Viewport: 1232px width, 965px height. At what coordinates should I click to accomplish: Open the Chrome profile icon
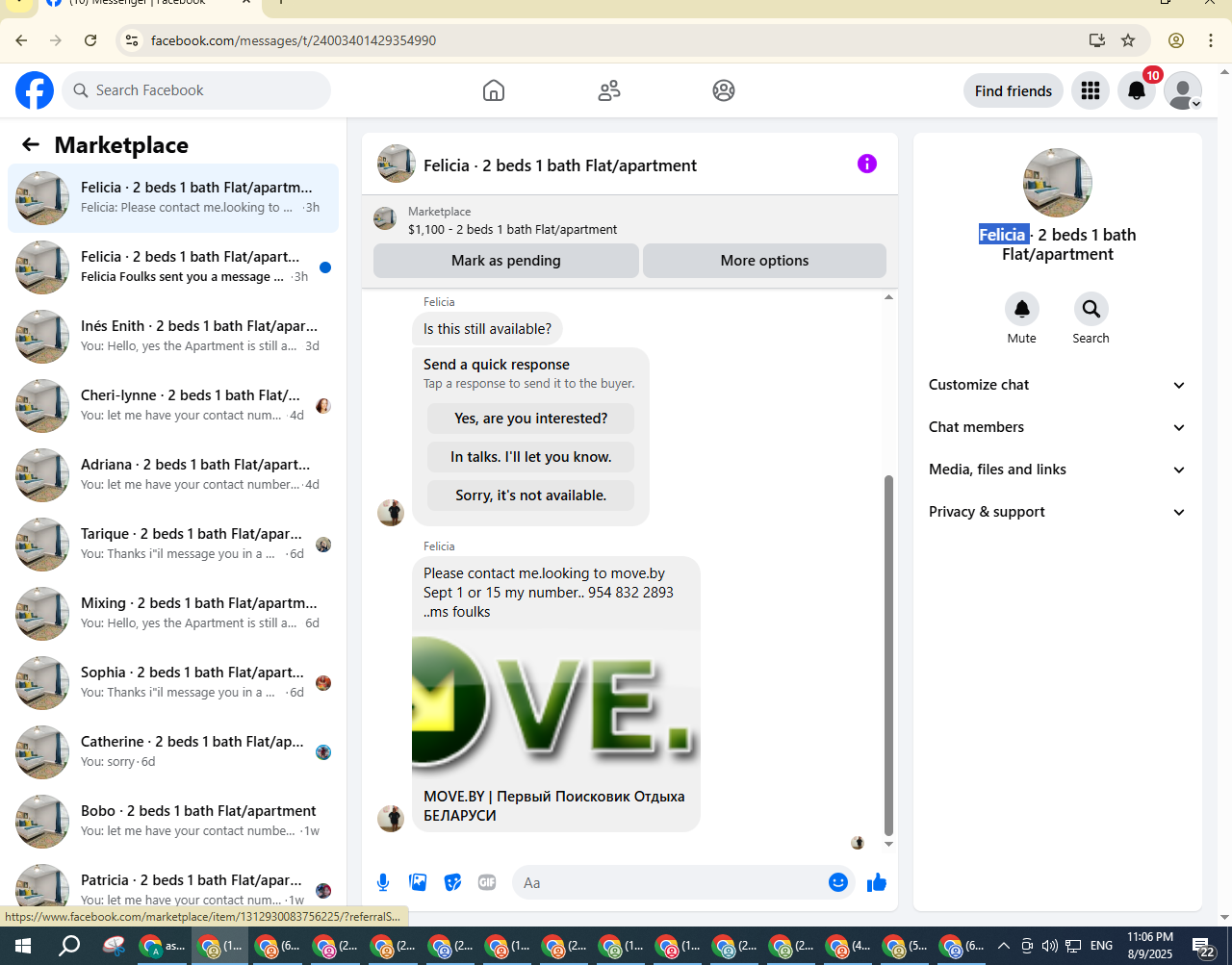pos(1176,40)
